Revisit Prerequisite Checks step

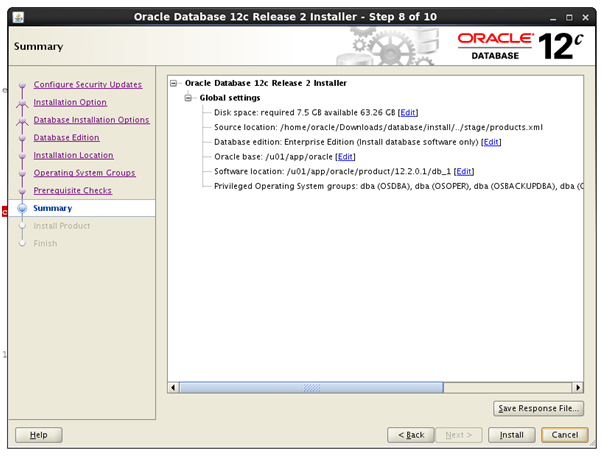(73, 190)
